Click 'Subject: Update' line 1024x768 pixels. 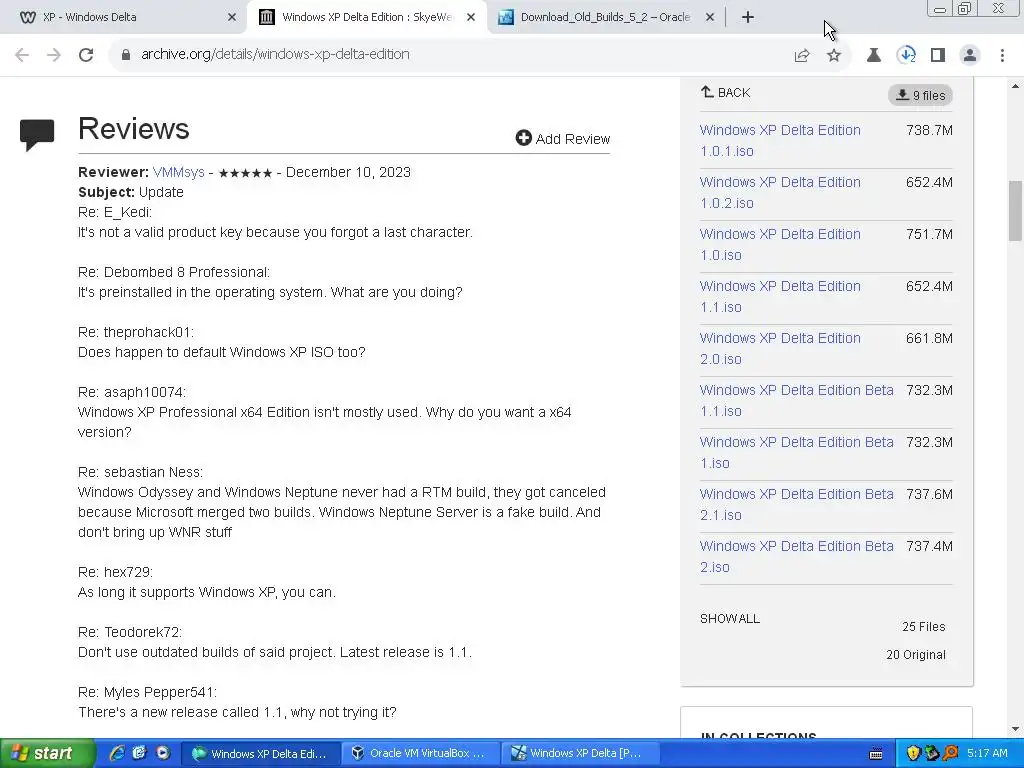(x=131, y=193)
